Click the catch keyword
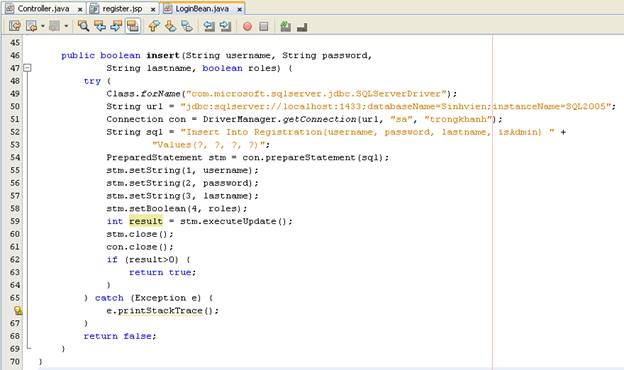The height and width of the screenshot is (370, 624). coord(109,297)
